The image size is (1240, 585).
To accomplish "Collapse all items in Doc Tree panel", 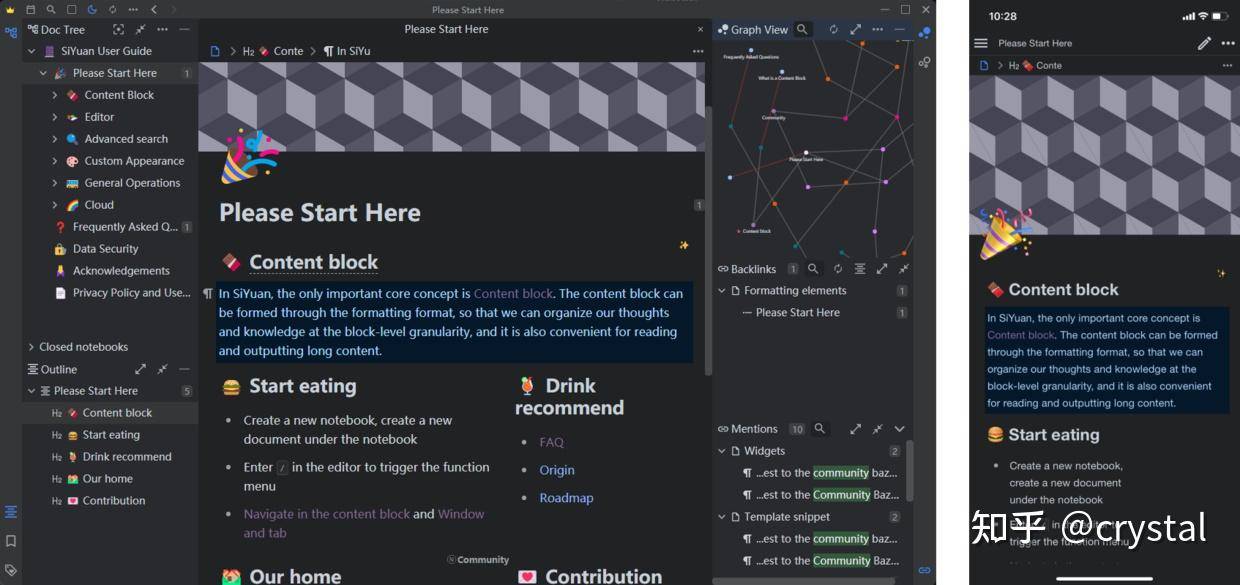I will 141,30.
